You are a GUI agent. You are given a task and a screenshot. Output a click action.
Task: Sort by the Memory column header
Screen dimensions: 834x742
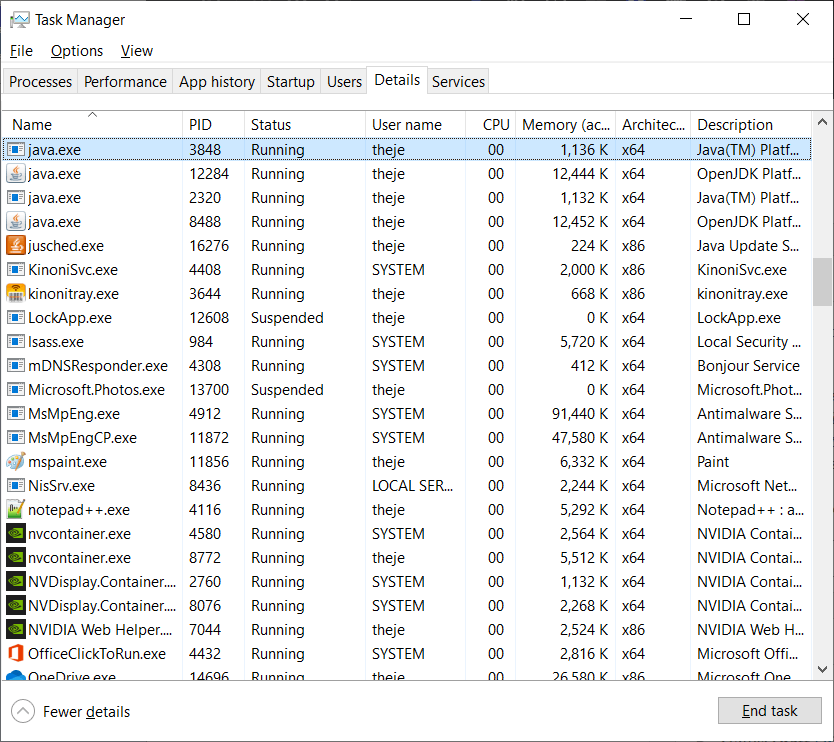pyautogui.click(x=565, y=124)
